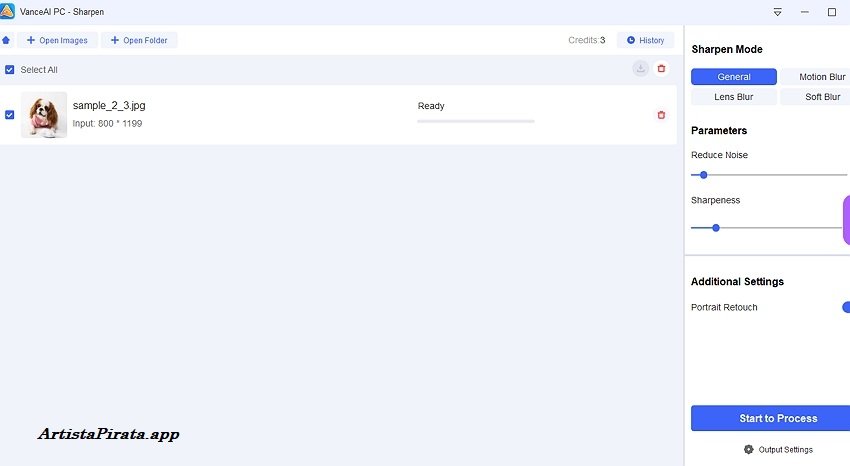Click the red trash icon beside Select All

[661, 68]
